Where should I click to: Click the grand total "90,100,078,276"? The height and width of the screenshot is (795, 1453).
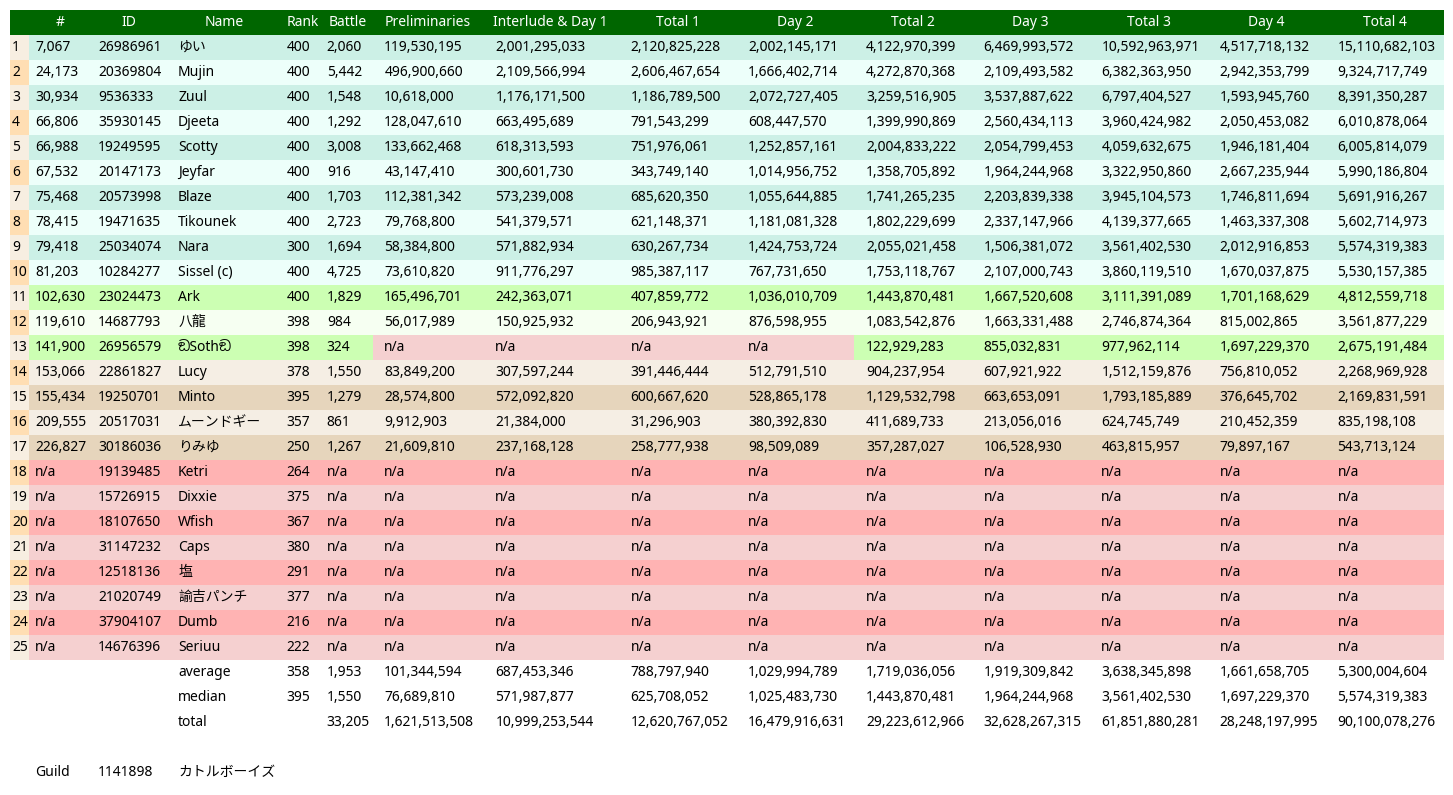click(1386, 721)
